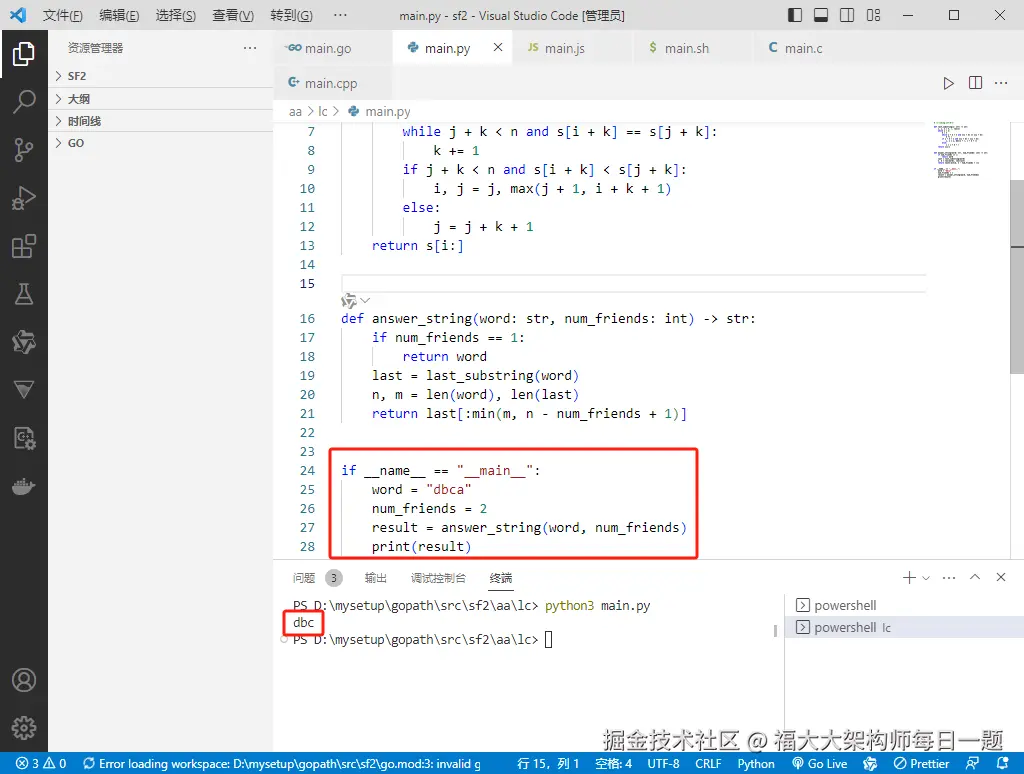Viewport: 1024px width, 774px height.
Task: Jump using the editor minimap
Action: click(x=960, y=150)
